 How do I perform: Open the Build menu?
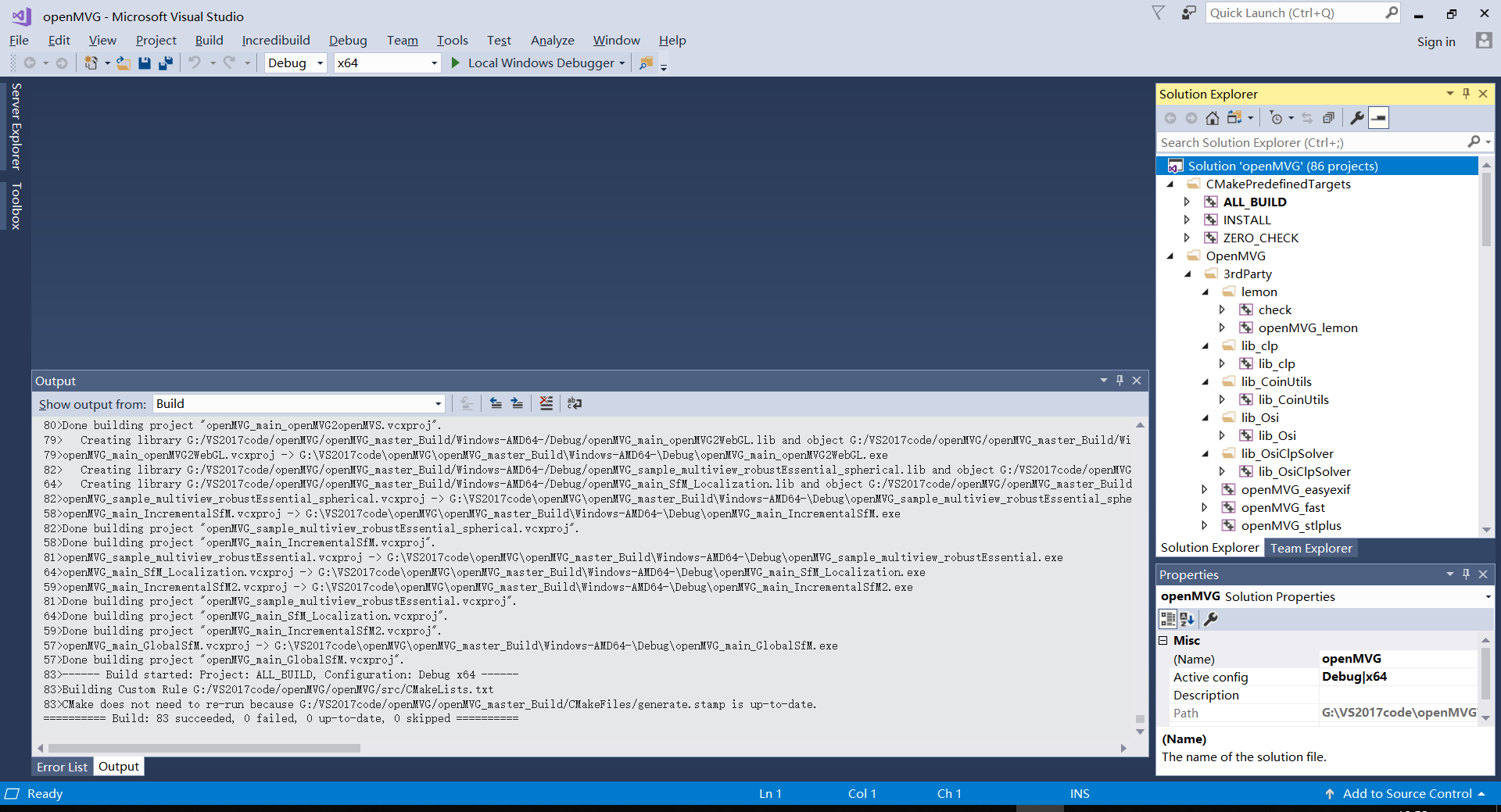[209, 41]
